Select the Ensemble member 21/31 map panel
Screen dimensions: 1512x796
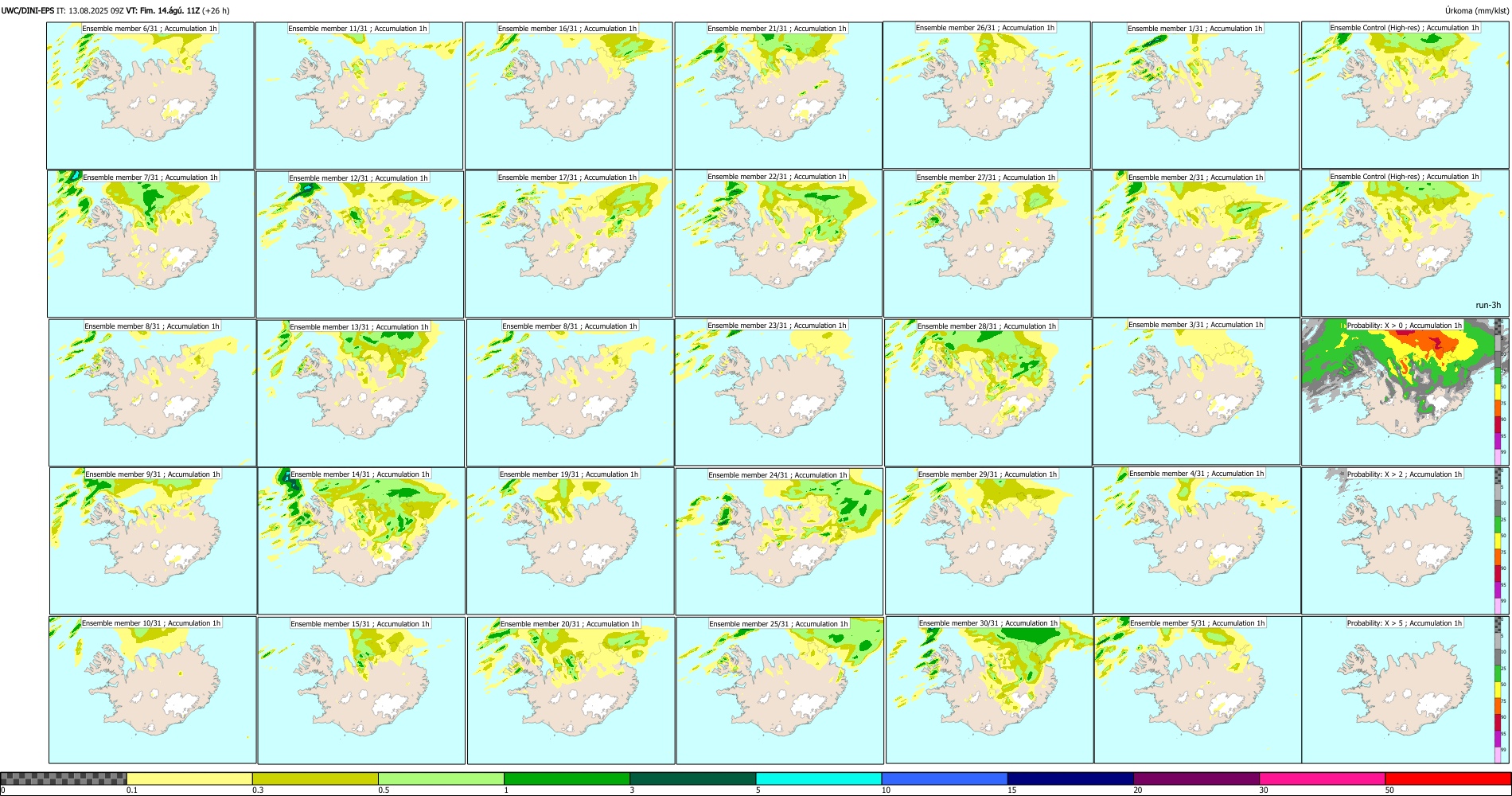point(778,95)
